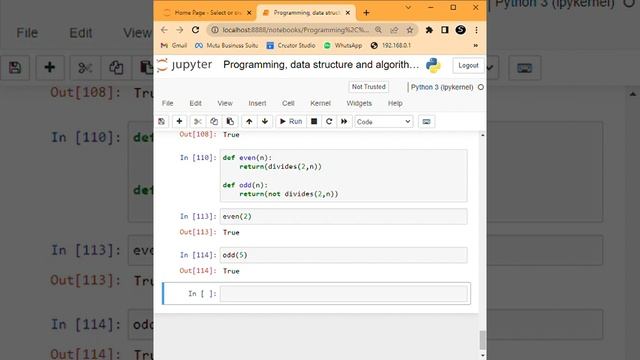The image size is (640, 360).
Task: Open Creator Studio bookmark
Action: [291, 45]
